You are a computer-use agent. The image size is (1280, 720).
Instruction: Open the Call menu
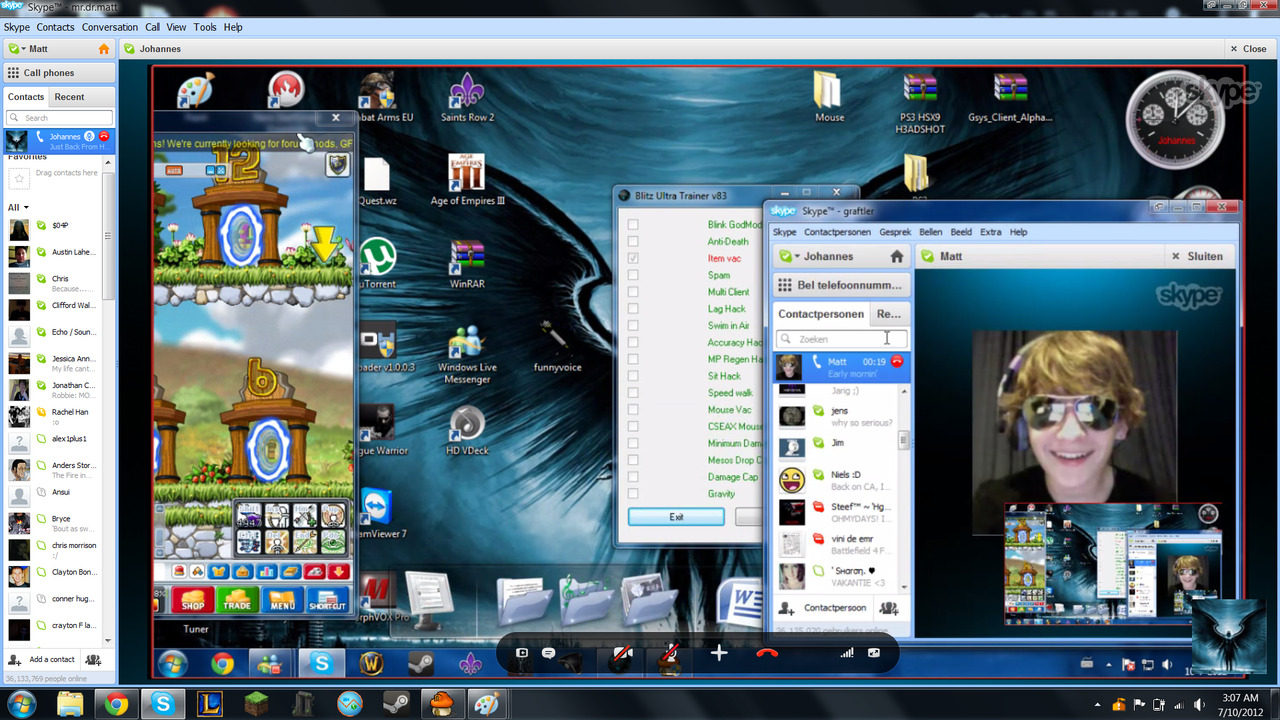(x=152, y=27)
